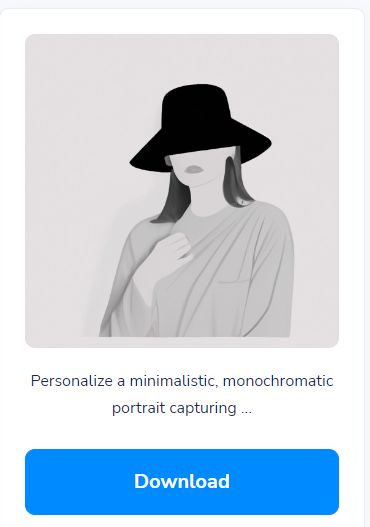Screen dimensions: 370x527
Task: Open the monochromatic portrait thumbnail
Action: pos(182,191)
